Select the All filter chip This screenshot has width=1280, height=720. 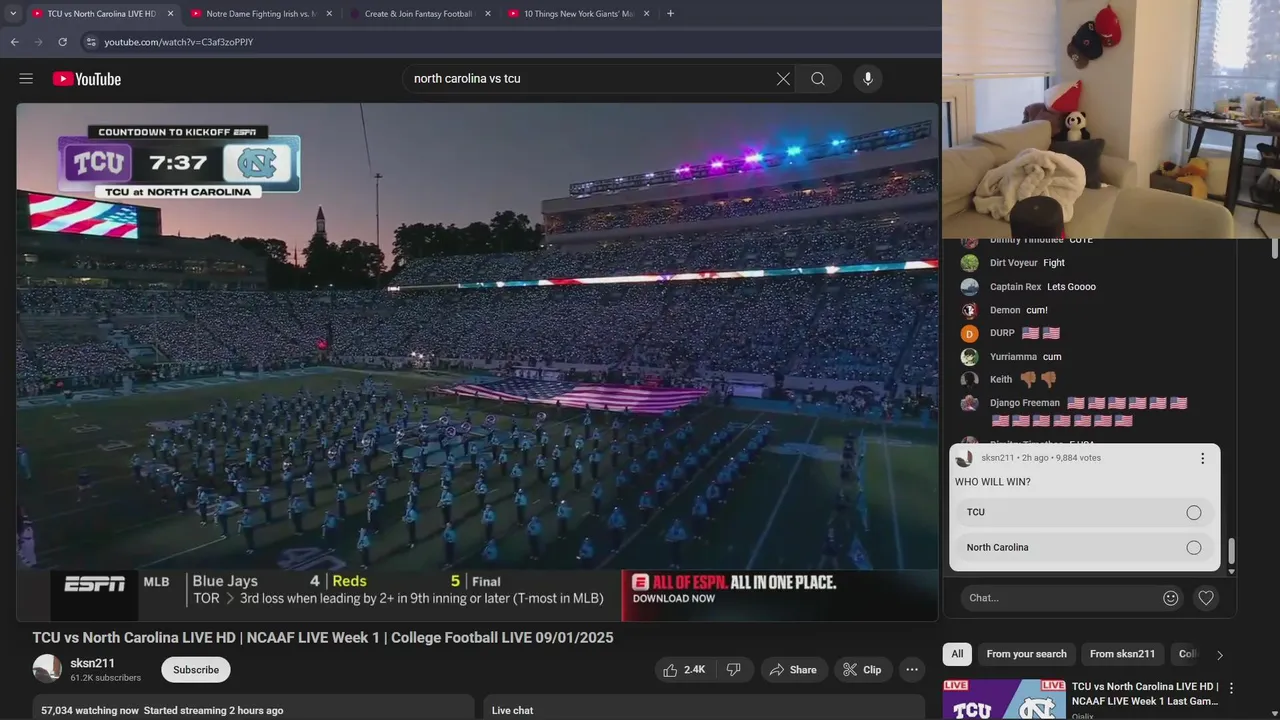pos(957,654)
